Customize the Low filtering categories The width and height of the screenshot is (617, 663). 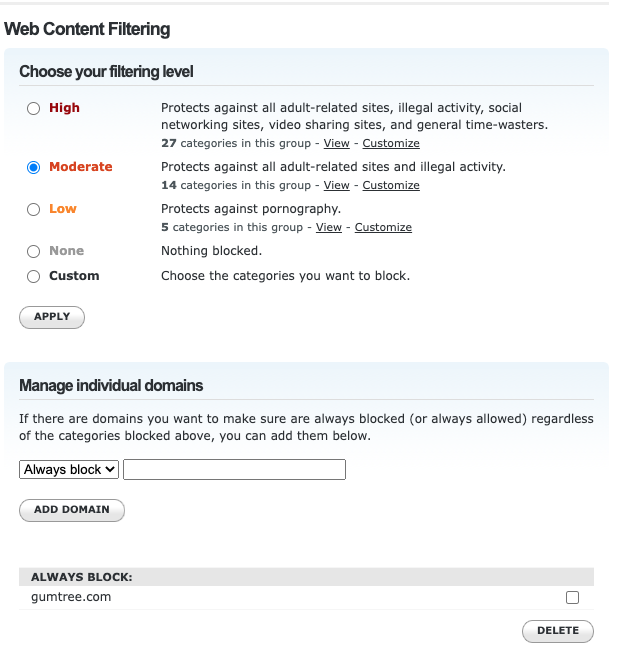tap(383, 228)
